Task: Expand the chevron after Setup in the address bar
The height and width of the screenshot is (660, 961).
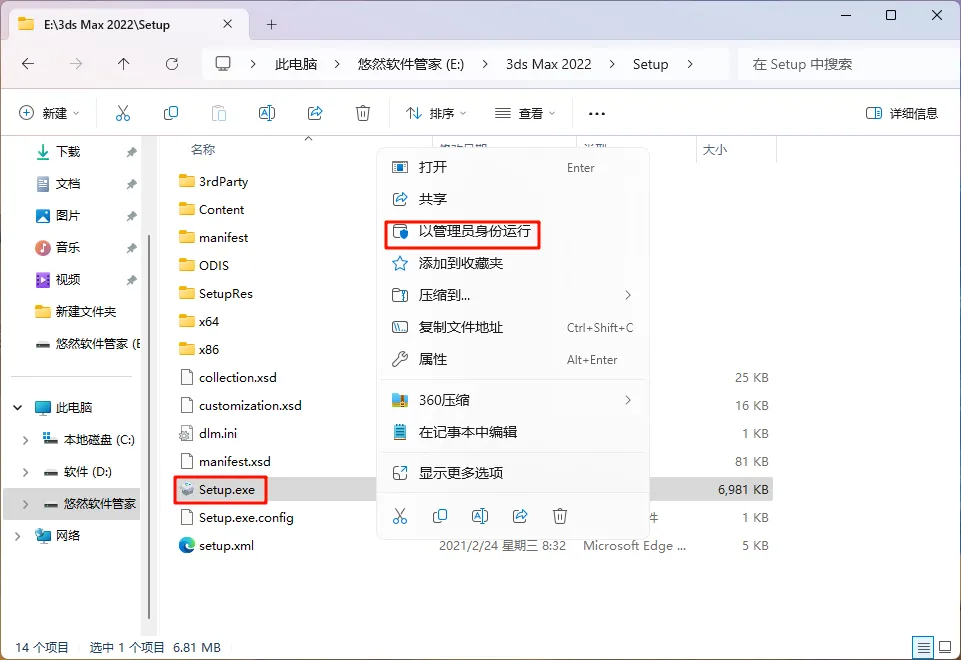Action: (690, 64)
